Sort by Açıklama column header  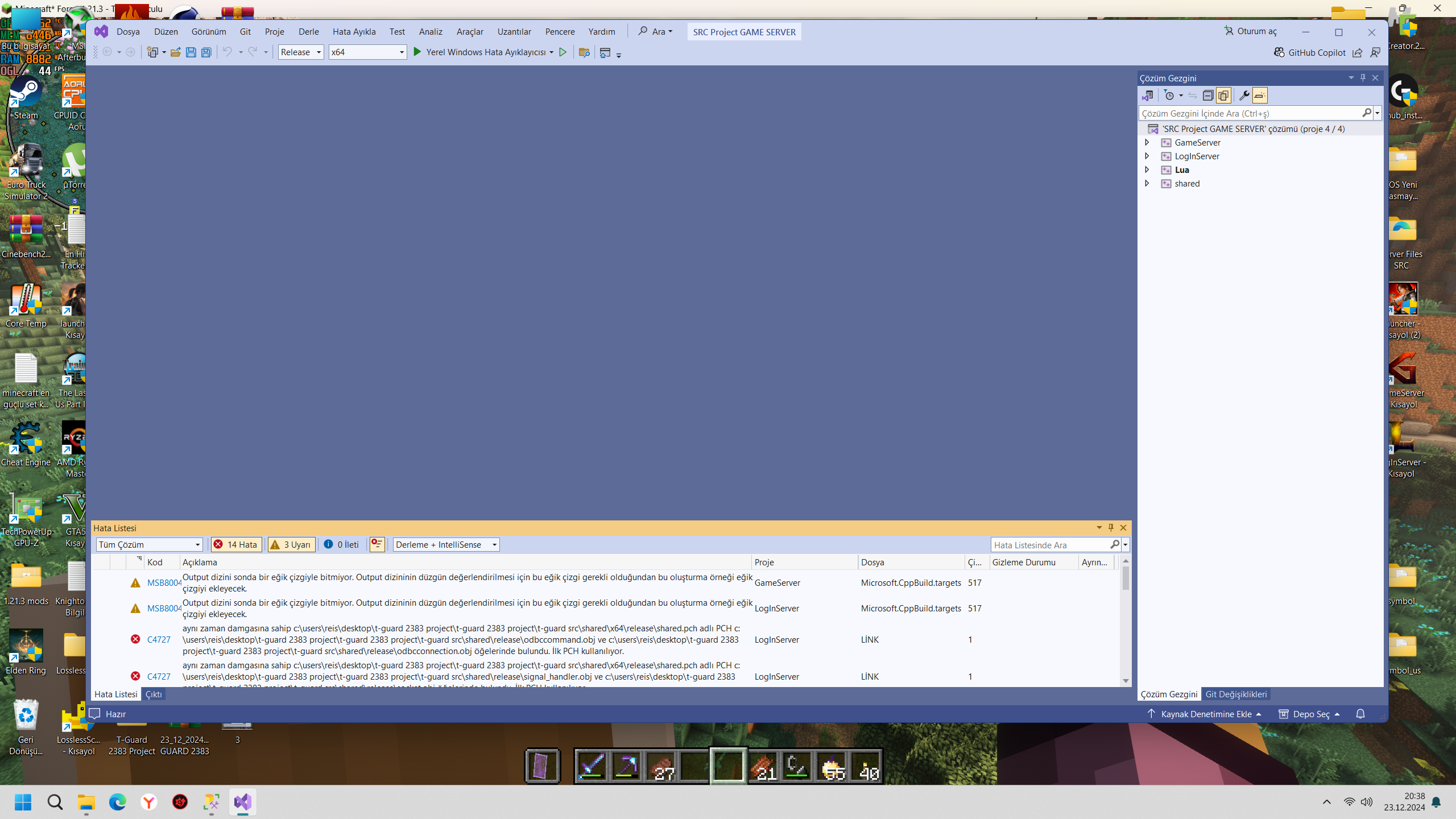(465, 562)
